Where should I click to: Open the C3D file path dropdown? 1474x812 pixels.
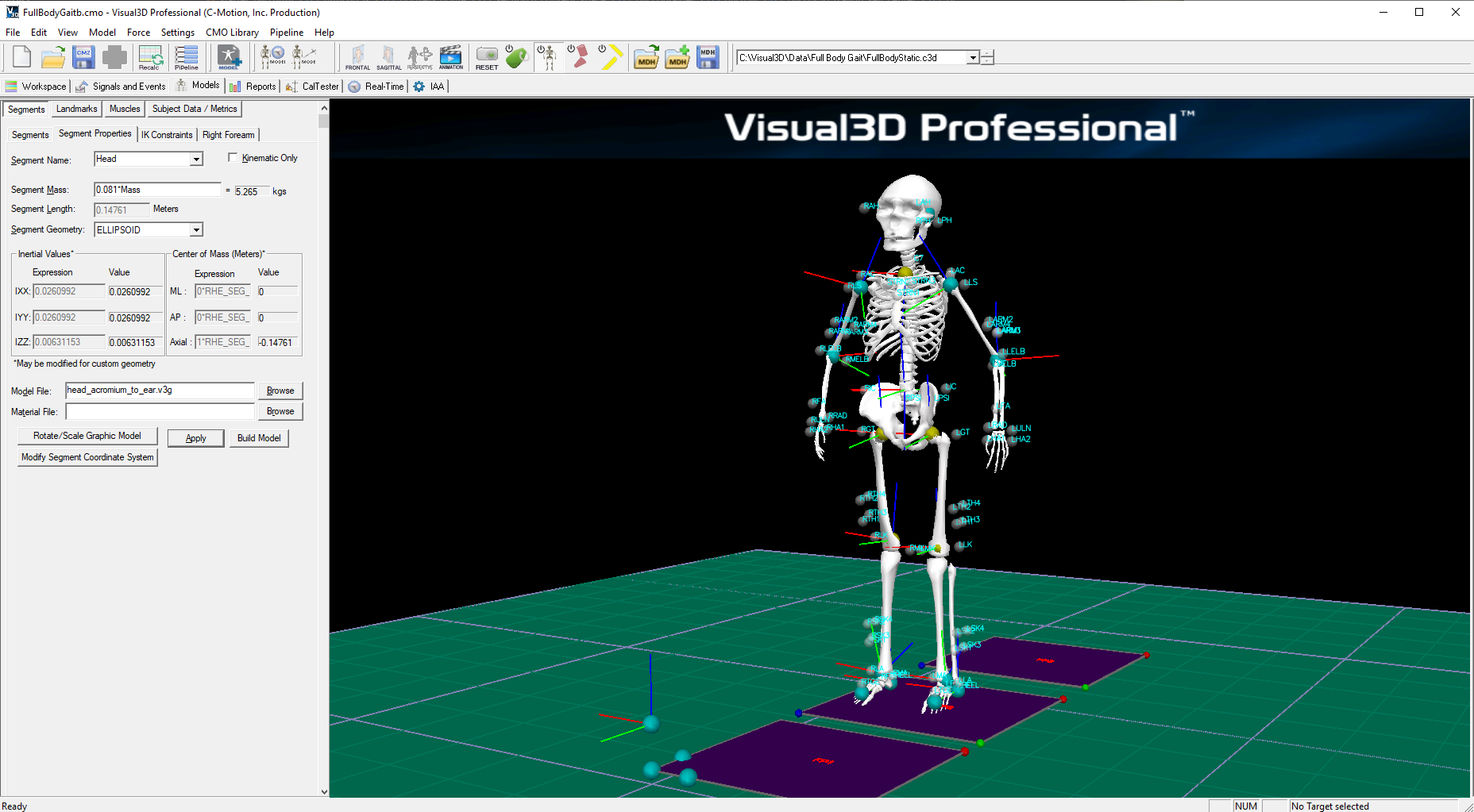coord(972,58)
